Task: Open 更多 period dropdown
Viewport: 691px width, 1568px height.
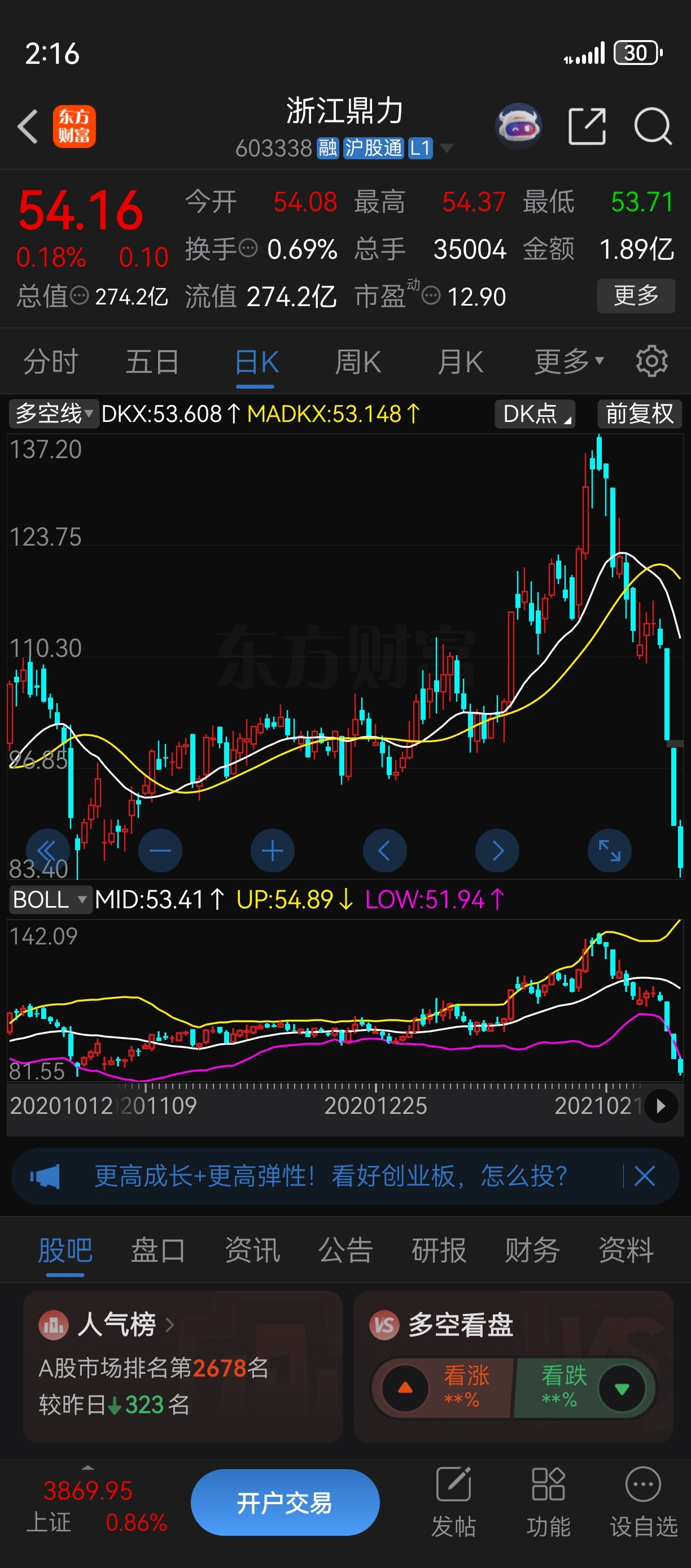Action: tap(570, 361)
